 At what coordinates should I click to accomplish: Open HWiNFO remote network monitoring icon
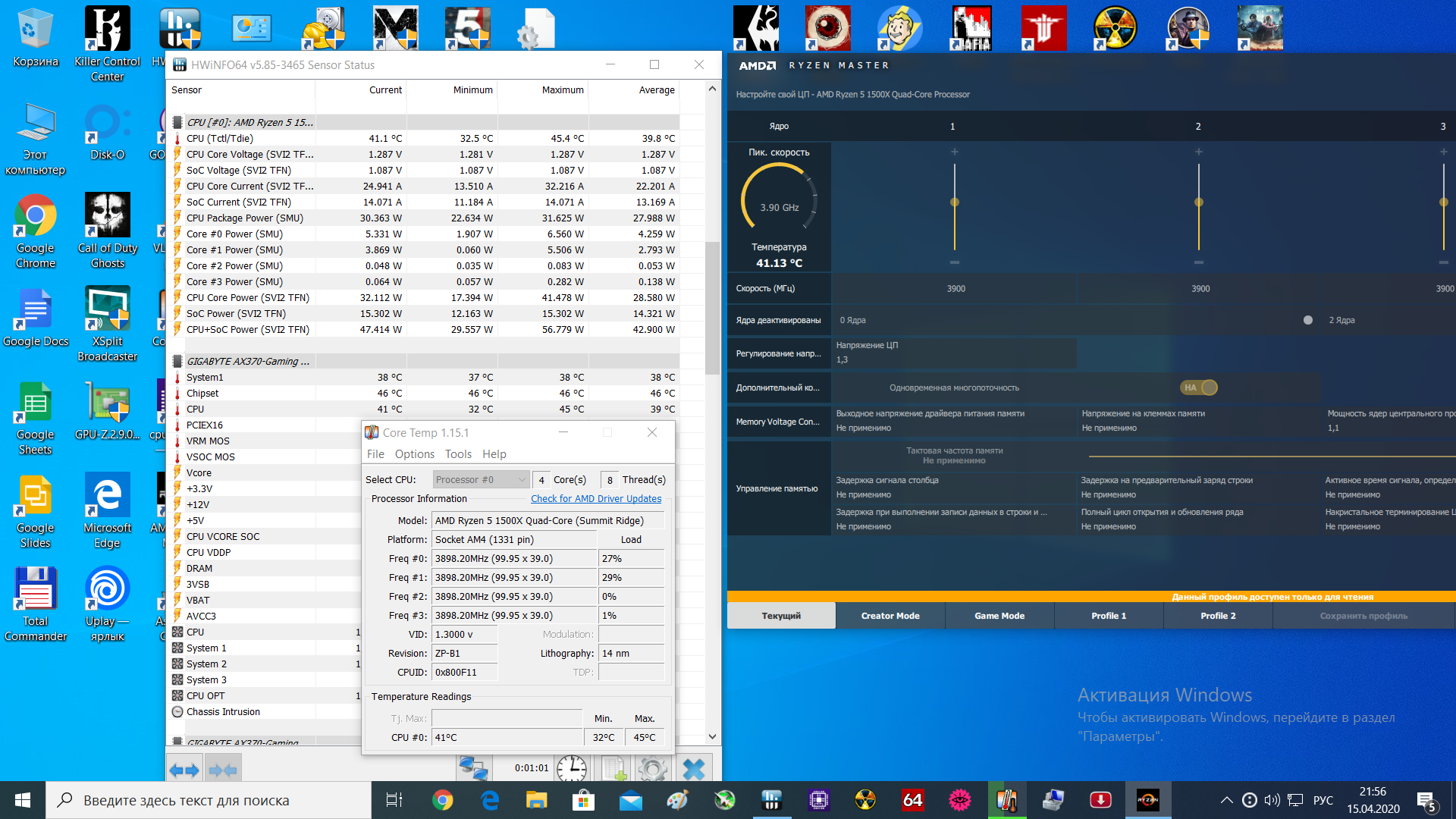(x=473, y=768)
